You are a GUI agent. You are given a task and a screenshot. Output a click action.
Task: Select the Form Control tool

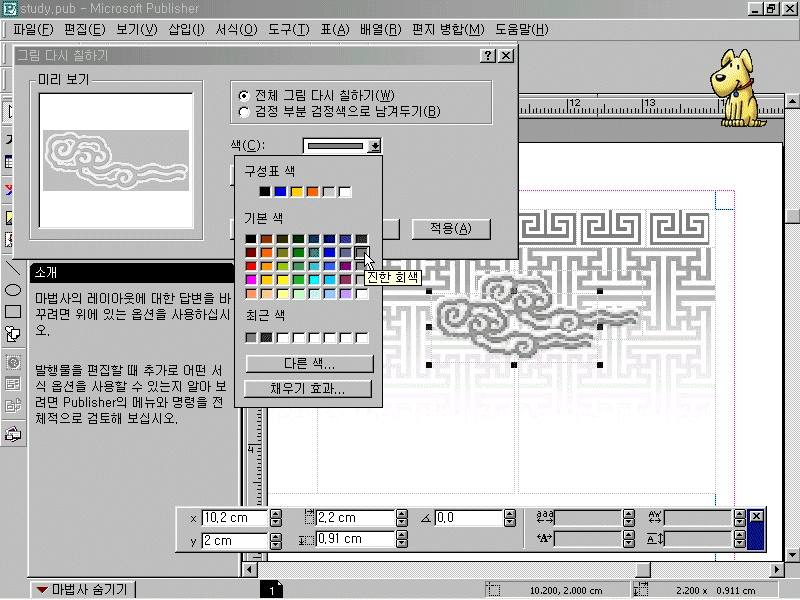pos(12,384)
